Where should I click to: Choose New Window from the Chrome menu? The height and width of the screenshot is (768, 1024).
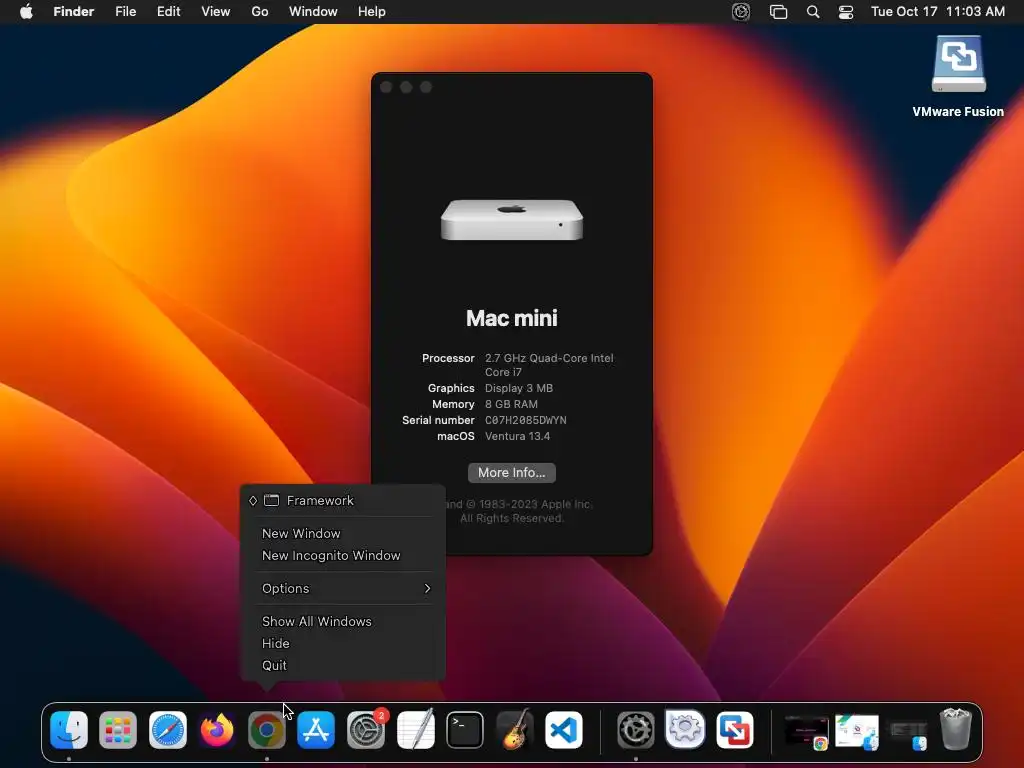tap(343, 534)
